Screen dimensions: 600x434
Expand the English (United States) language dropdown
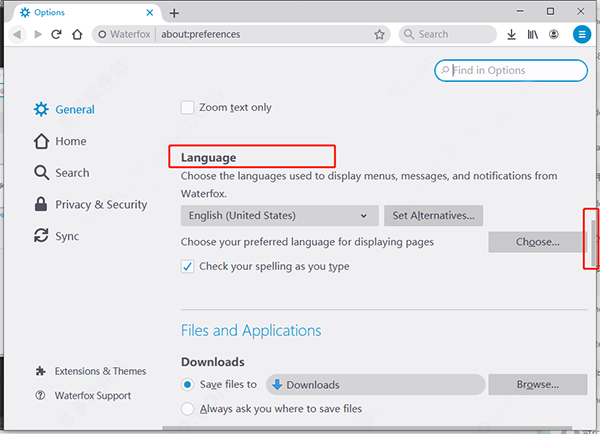click(x=279, y=215)
